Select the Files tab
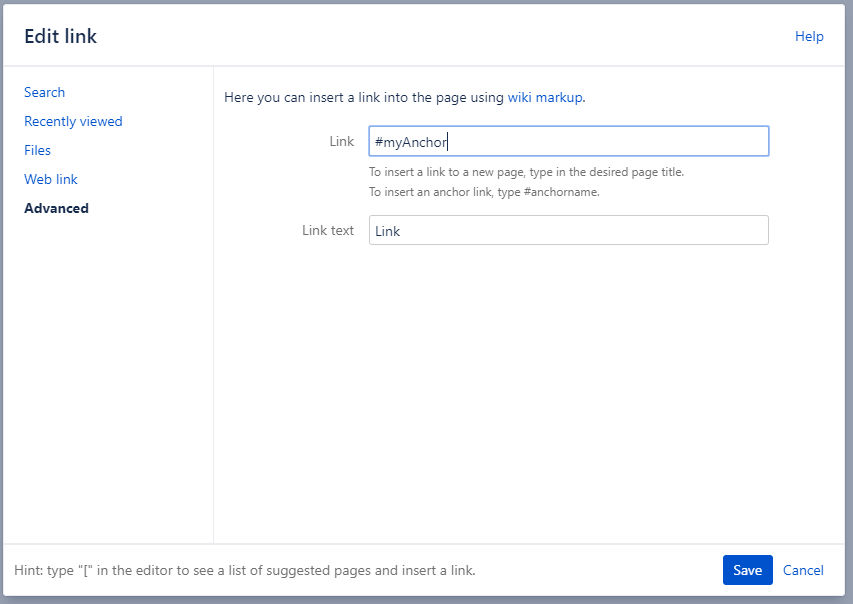The width and height of the screenshot is (853, 604). (37, 150)
